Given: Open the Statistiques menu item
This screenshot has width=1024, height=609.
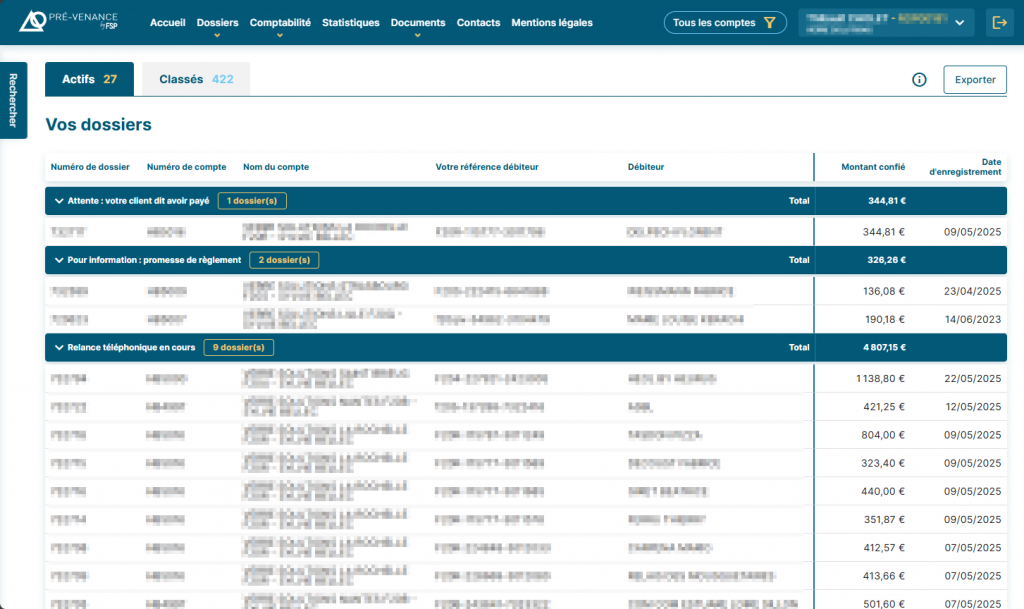Looking at the screenshot, I should pos(351,23).
